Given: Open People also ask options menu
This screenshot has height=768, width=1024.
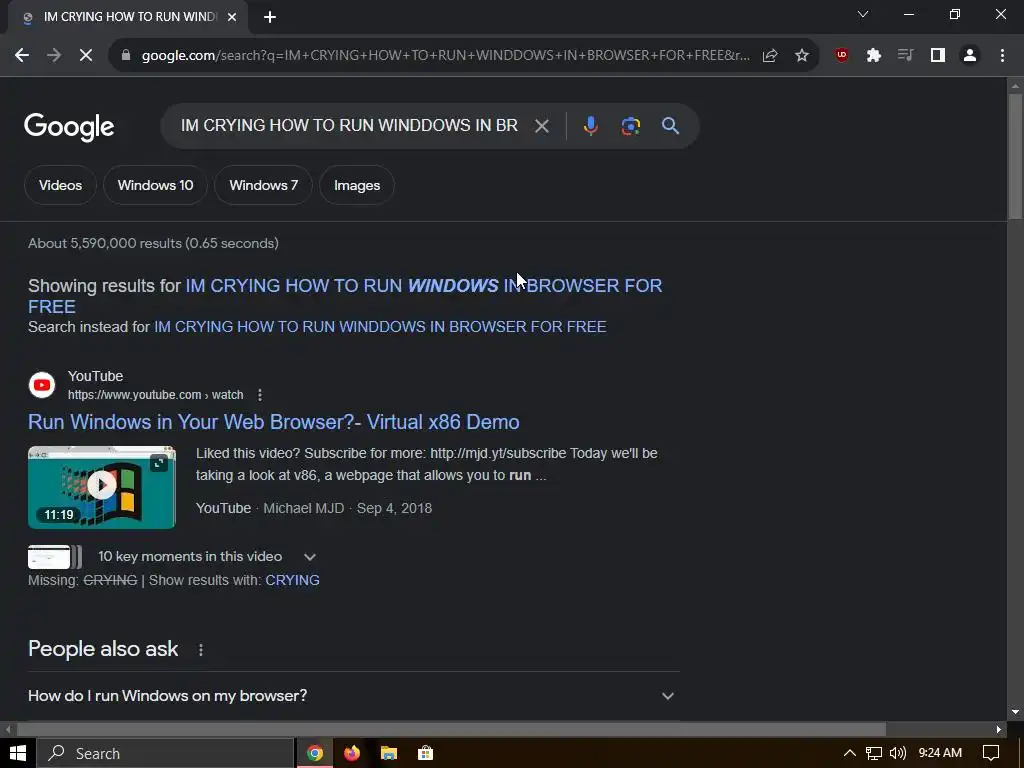Looking at the screenshot, I should (x=200, y=650).
